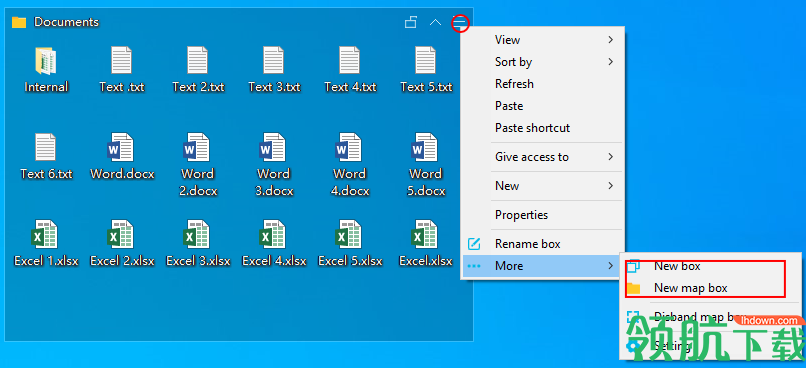Select the Word.docx file icon
This screenshot has width=806, height=368.
click(x=121, y=147)
